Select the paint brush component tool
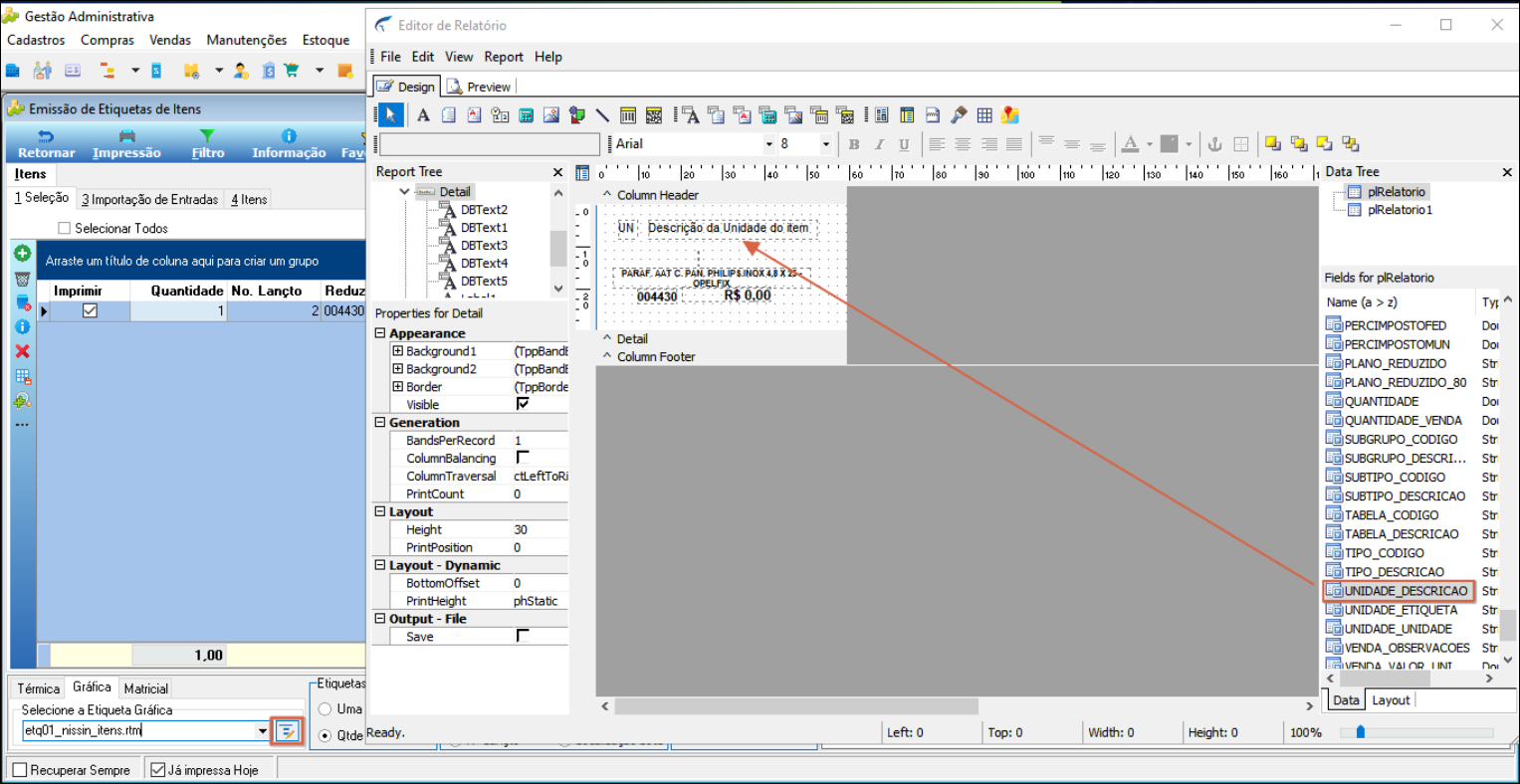 (x=959, y=115)
